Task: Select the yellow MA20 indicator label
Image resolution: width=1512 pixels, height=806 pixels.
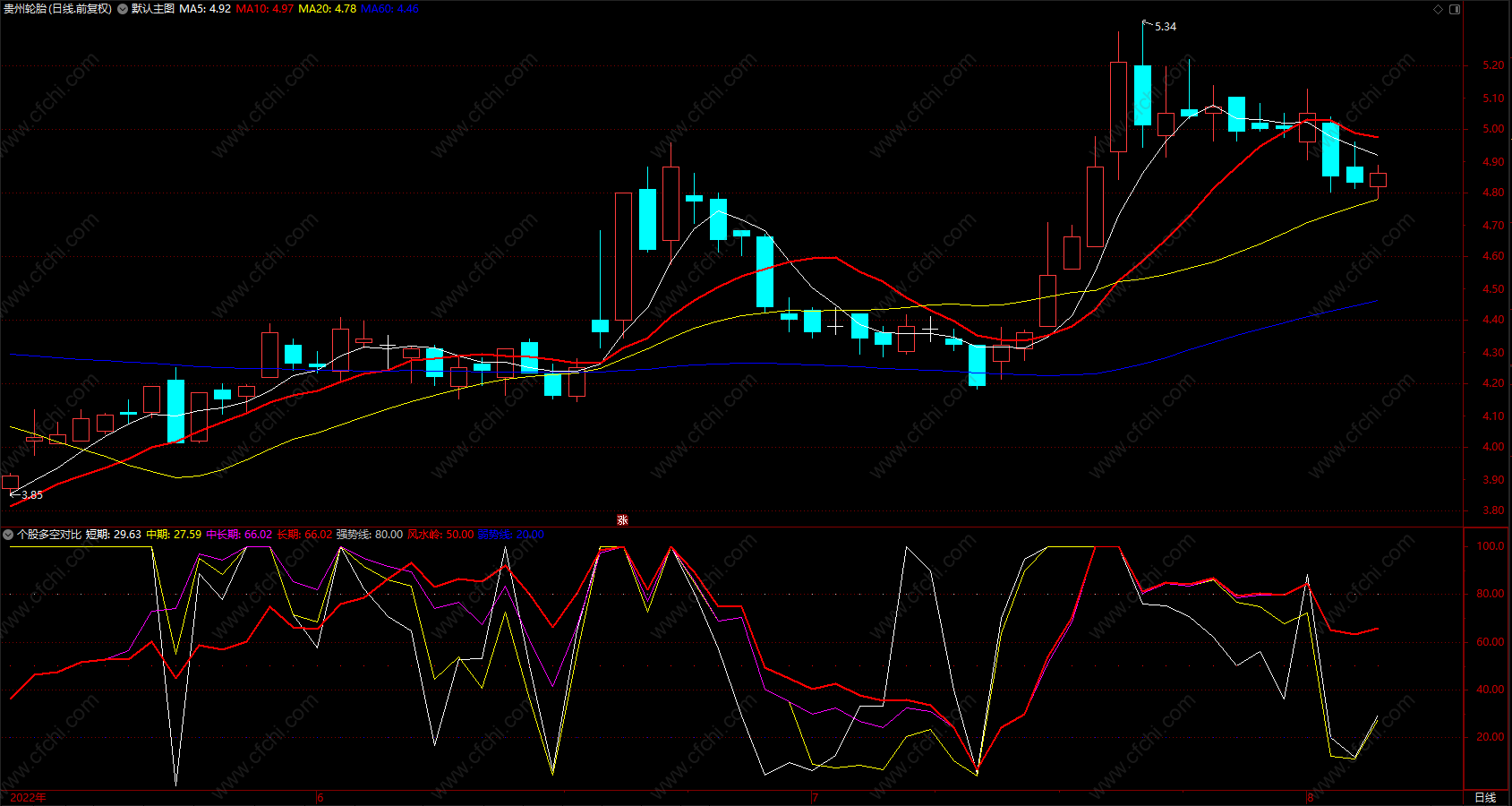Action: coord(328,9)
